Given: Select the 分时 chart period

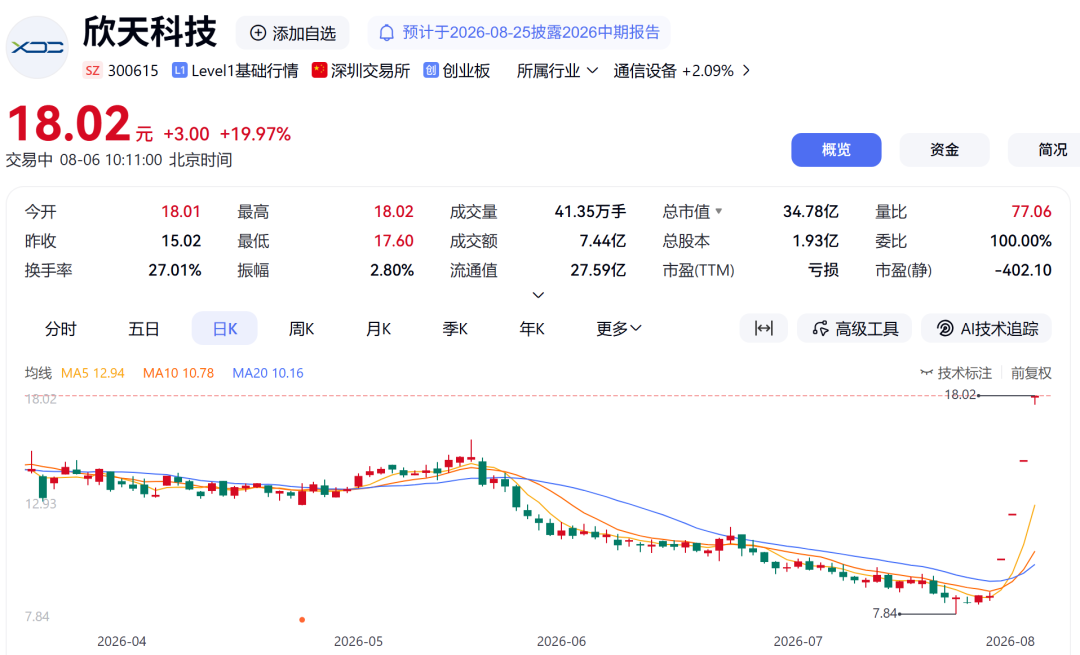Looking at the screenshot, I should [61, 329].
